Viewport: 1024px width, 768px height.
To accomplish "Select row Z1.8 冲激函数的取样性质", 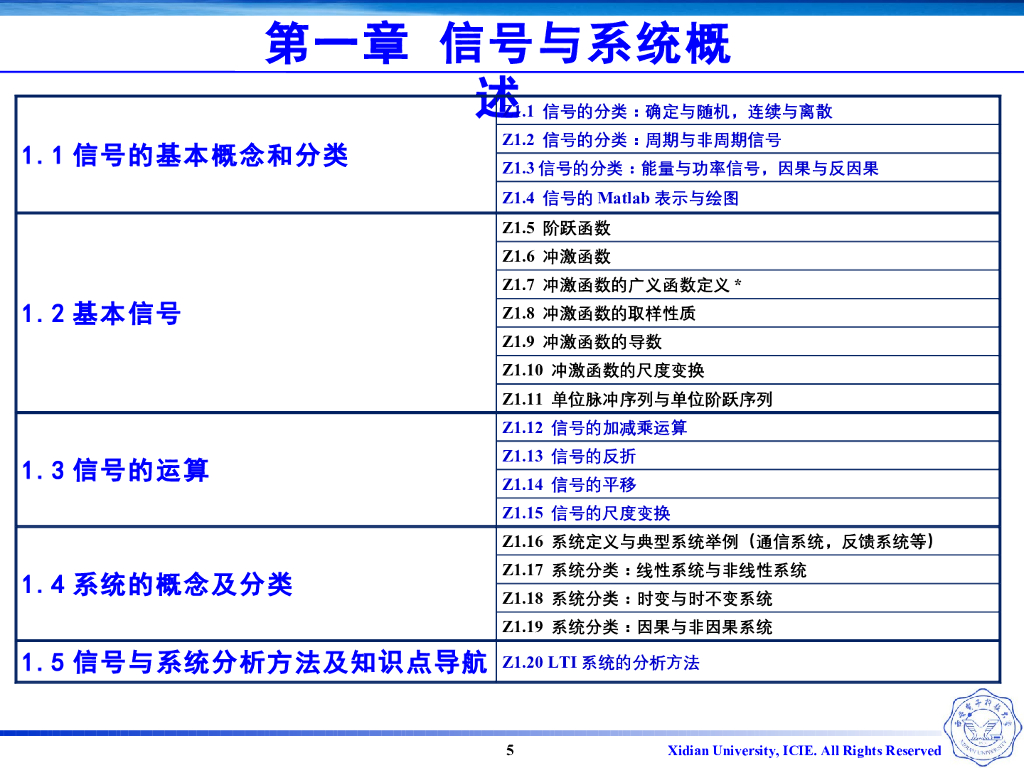I will [748, 313].
